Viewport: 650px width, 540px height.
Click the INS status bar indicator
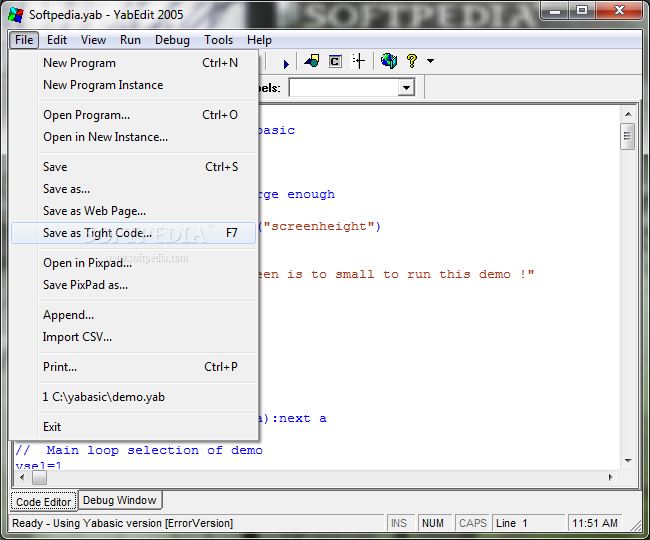coord(399,523)
